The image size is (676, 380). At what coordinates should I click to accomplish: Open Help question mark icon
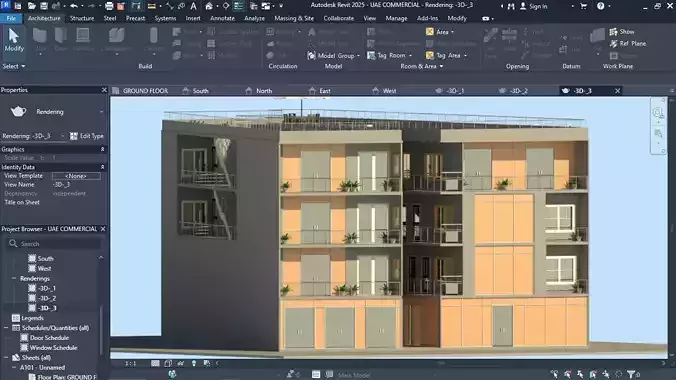601,6
